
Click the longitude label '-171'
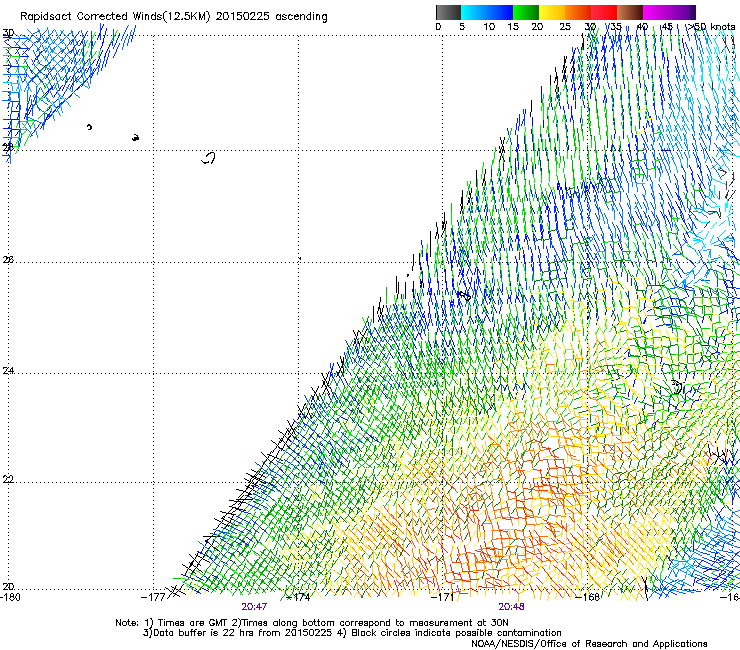coord(442,598)
